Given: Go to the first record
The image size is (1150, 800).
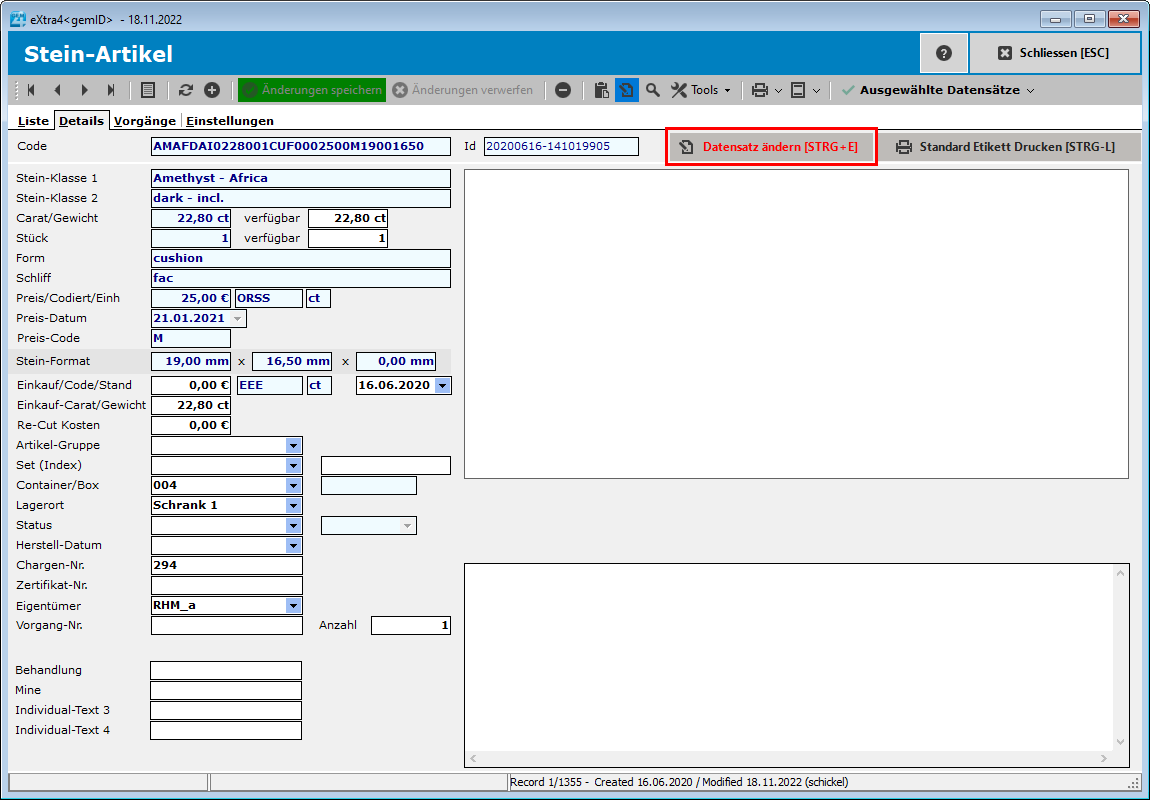Looking at the screenshot, I should (x=31, y=90).
